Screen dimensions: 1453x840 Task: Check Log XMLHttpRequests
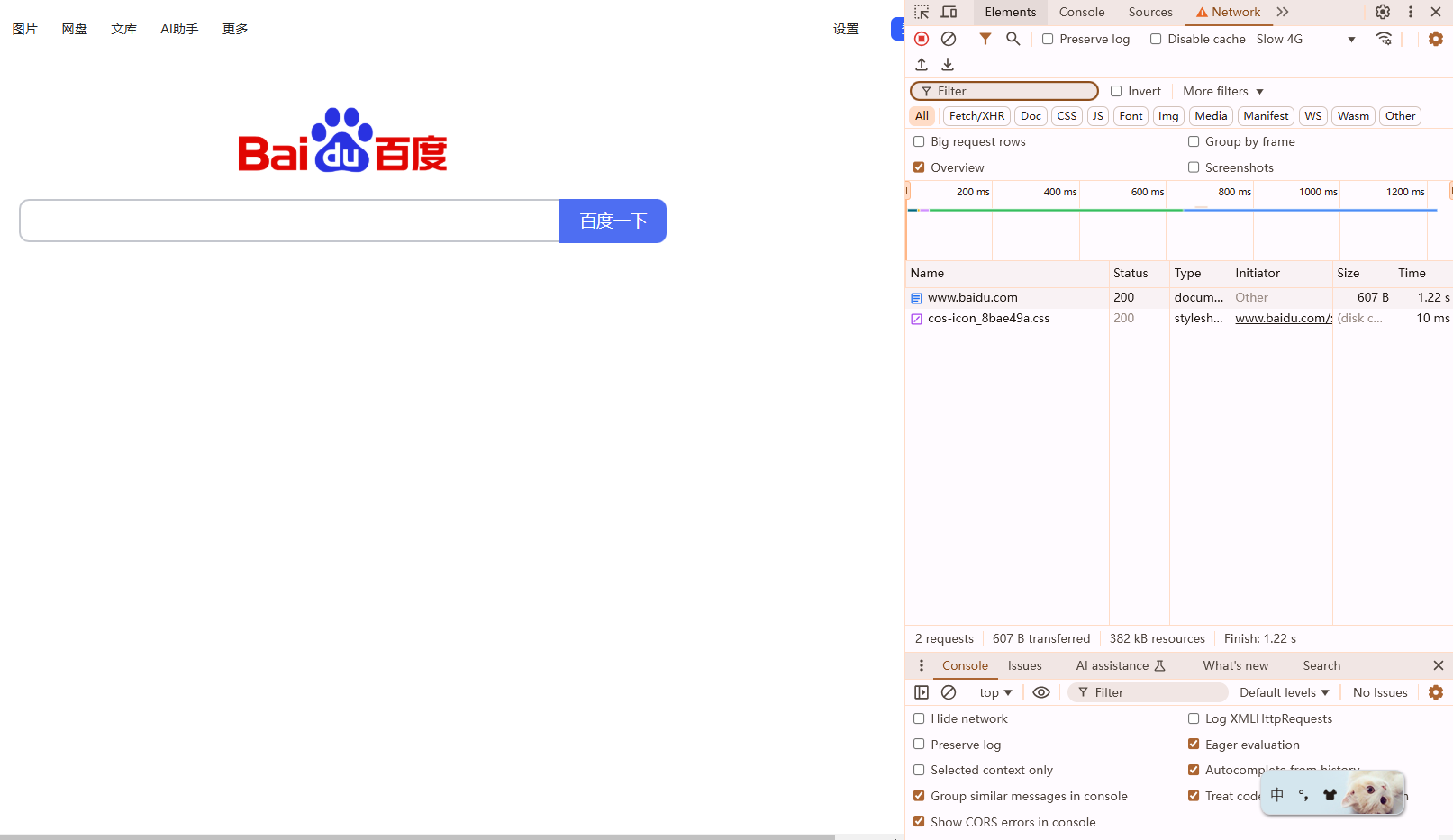coord(1194,718)
